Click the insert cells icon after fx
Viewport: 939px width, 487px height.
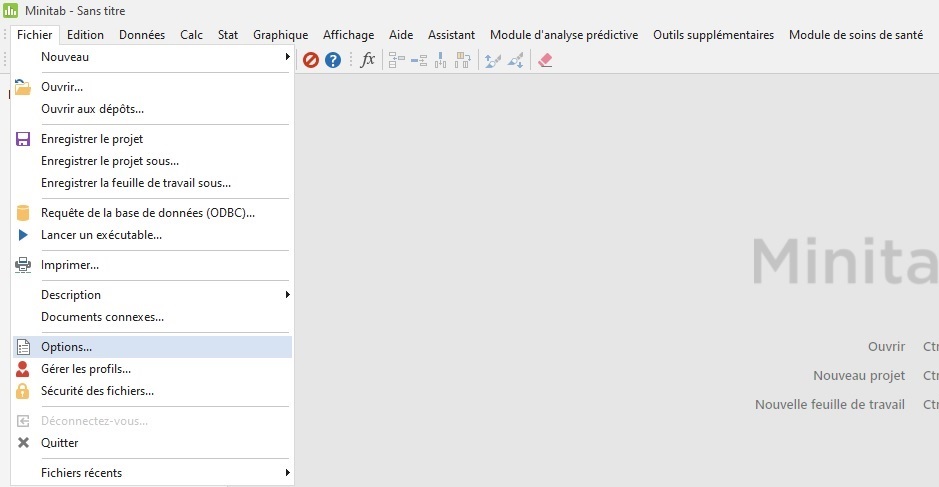pyautogui.click(x=396, y=60)
